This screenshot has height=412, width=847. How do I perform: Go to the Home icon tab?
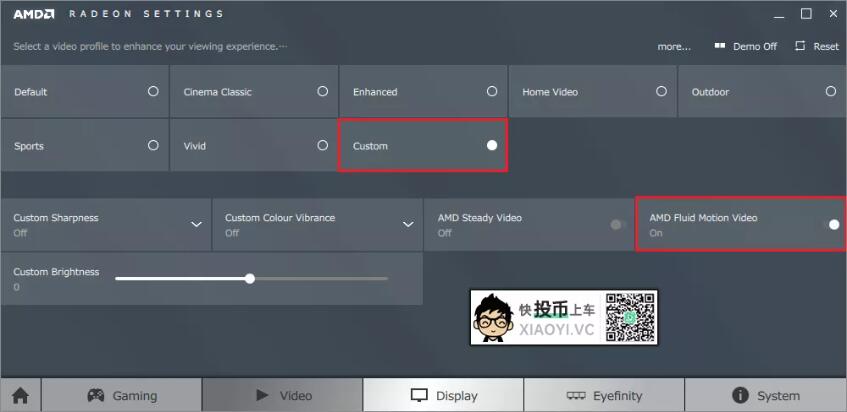coord(21,395)
